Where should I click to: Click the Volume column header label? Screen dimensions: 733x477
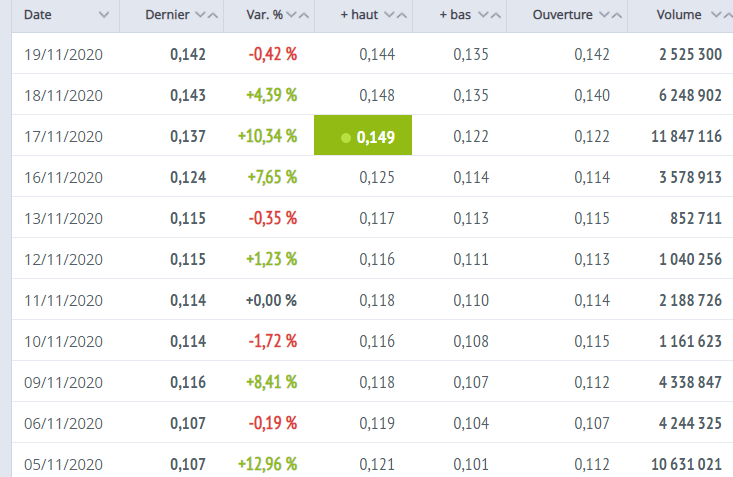point(679,15)
